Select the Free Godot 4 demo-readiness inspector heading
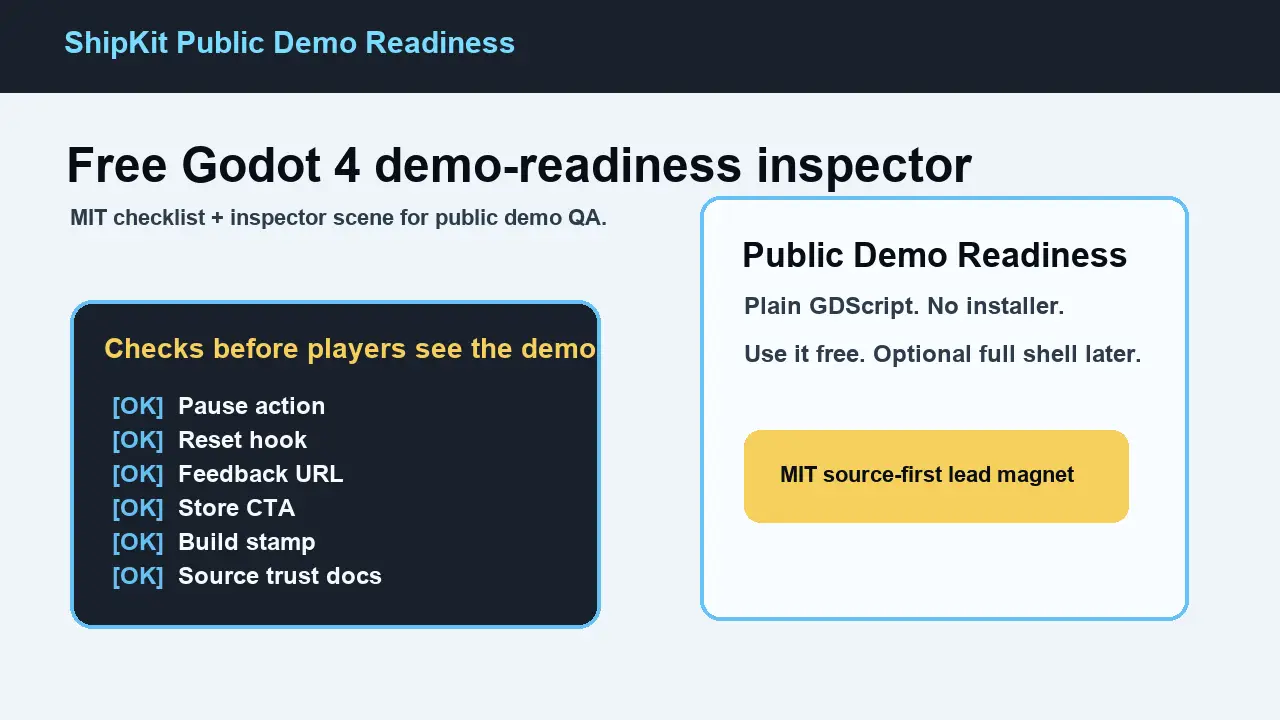The width and height of the screenshot is (1280, 720). coord(519,165)
